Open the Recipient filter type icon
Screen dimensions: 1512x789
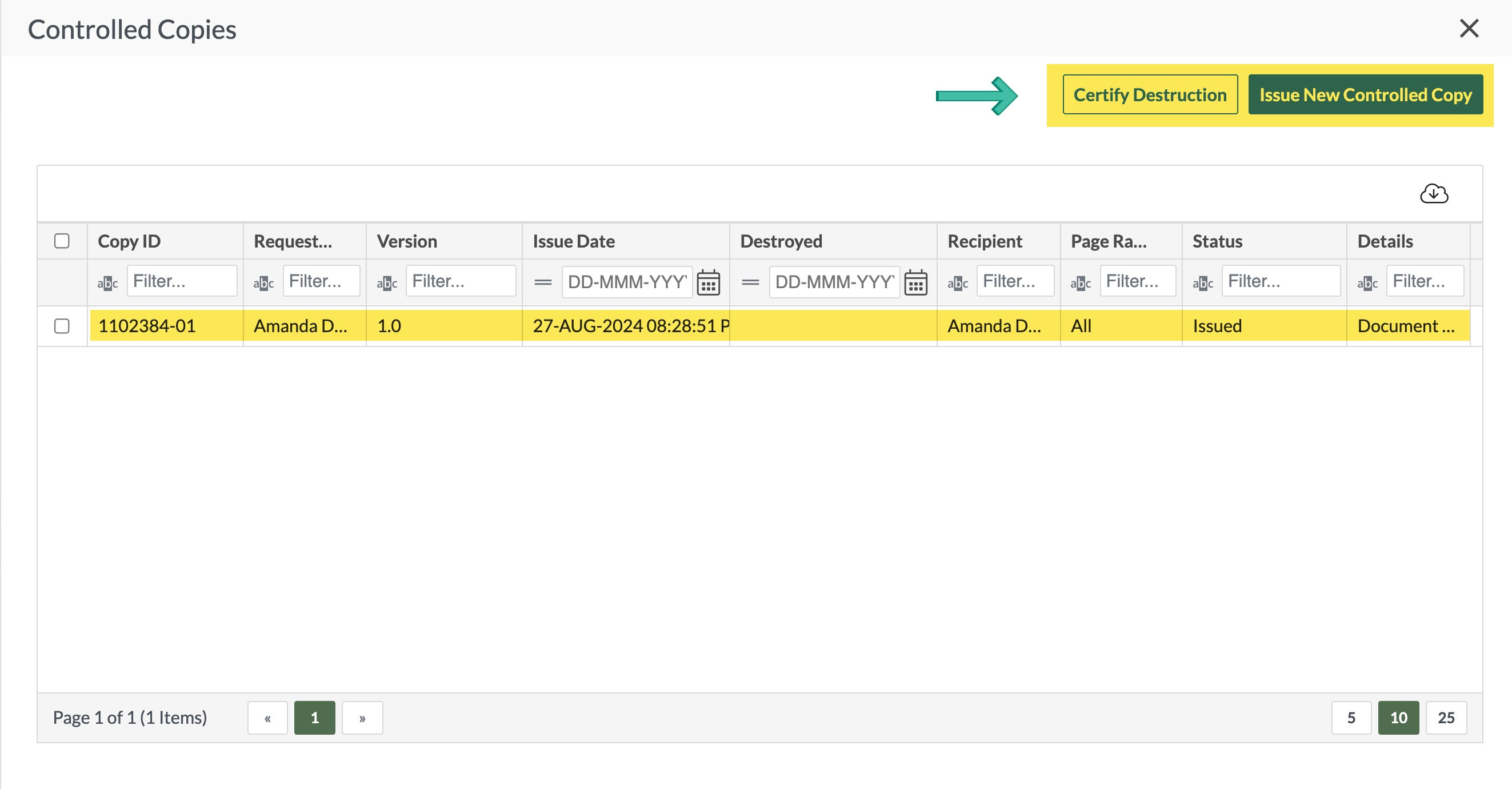pyautogui.click(x=957, y=283)
